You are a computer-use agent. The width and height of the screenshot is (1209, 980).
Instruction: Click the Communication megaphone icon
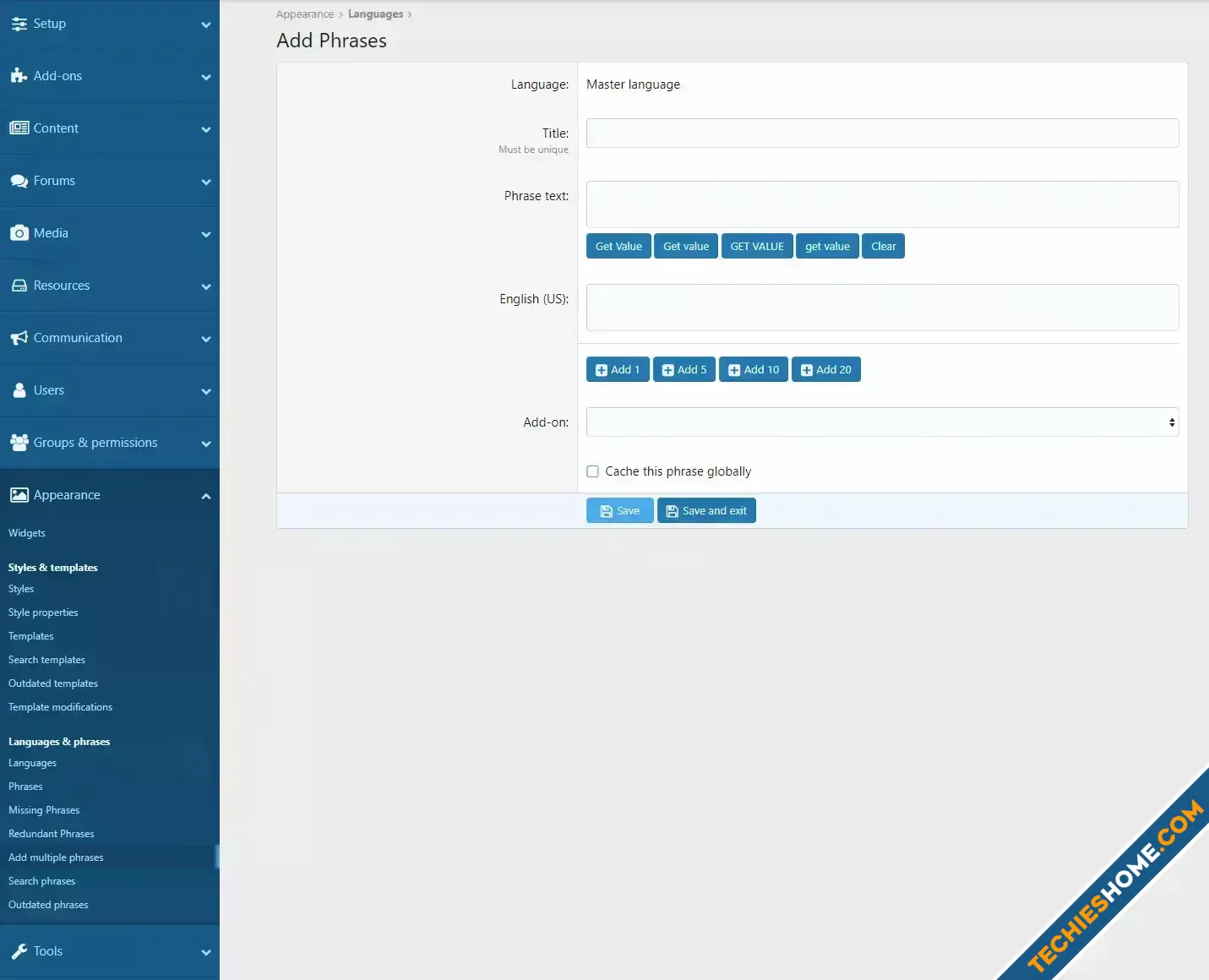coord(19,338)
